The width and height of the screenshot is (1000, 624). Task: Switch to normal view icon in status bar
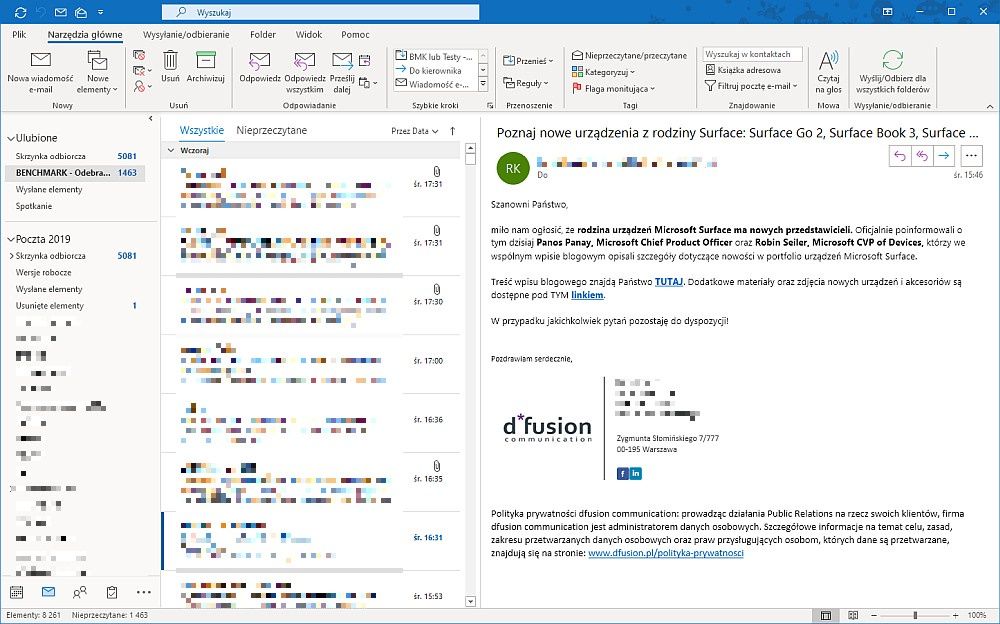[826, 616]
